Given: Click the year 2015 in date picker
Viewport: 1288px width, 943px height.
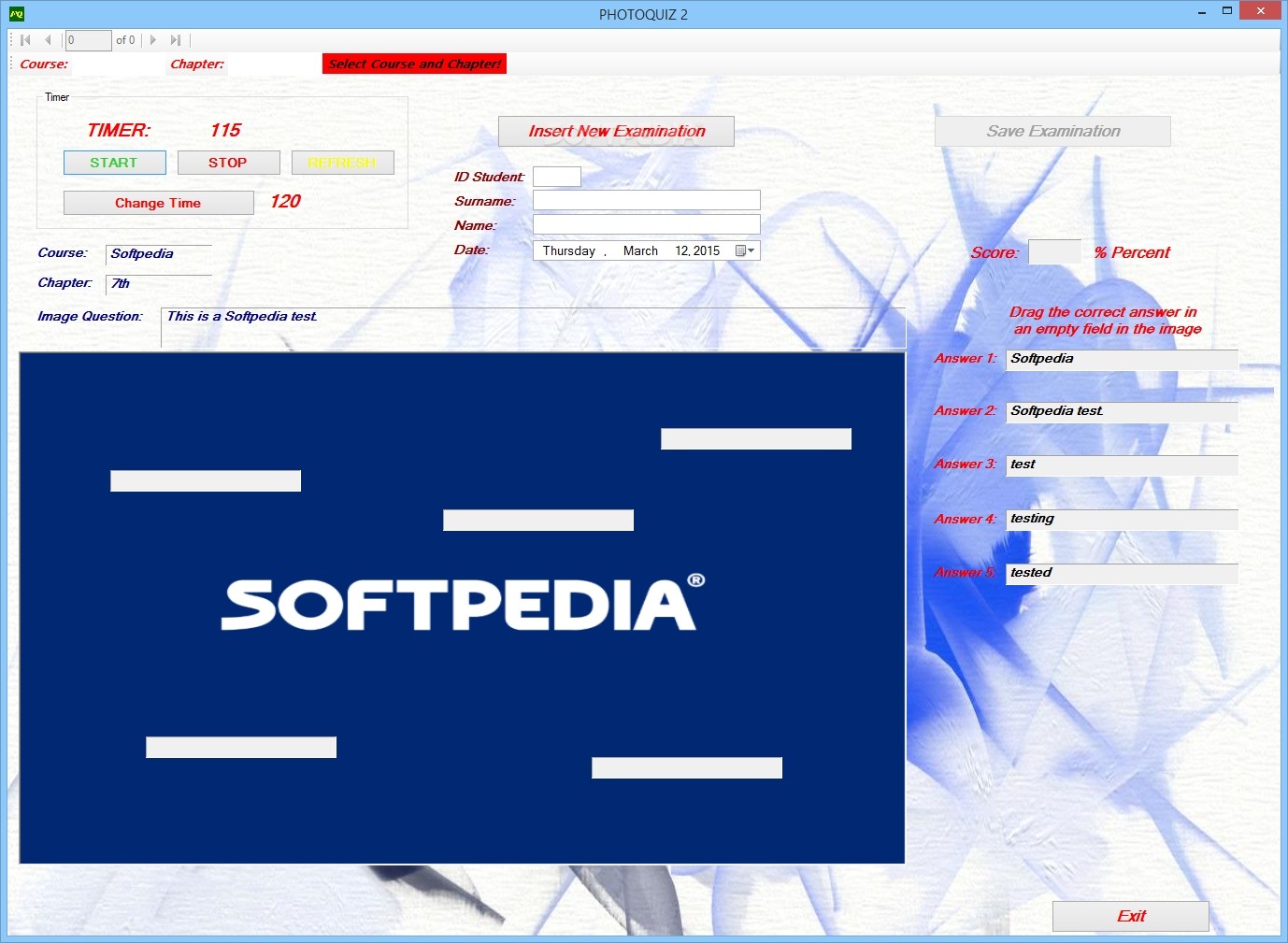Looking at the screenshot, I should [x=707, y=250].
